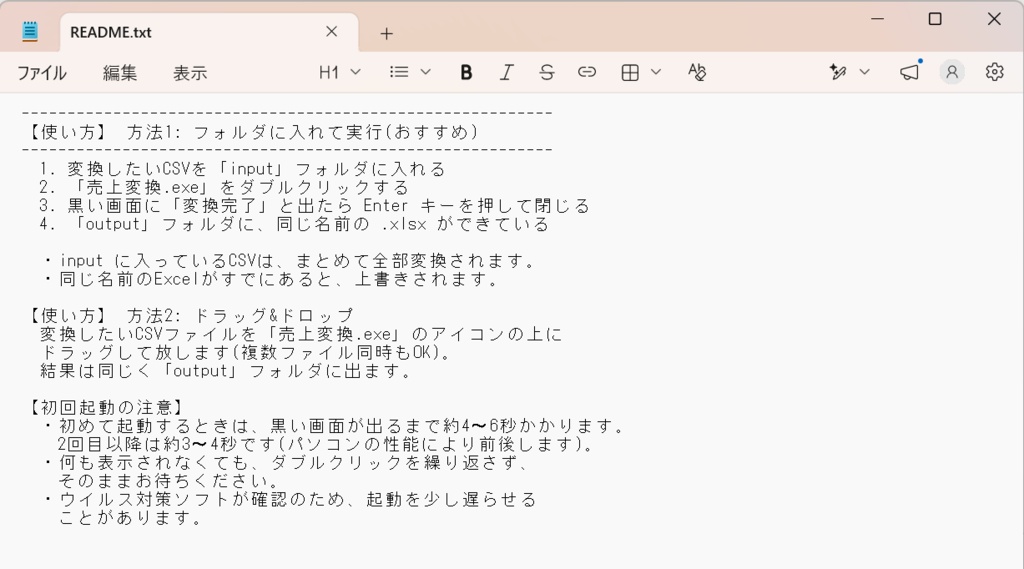The width and height of the screenshot is (1024, 569).
Task: Click the last line 'ことがあります。'
Action: pyautogui.click(x=131, y=517)
